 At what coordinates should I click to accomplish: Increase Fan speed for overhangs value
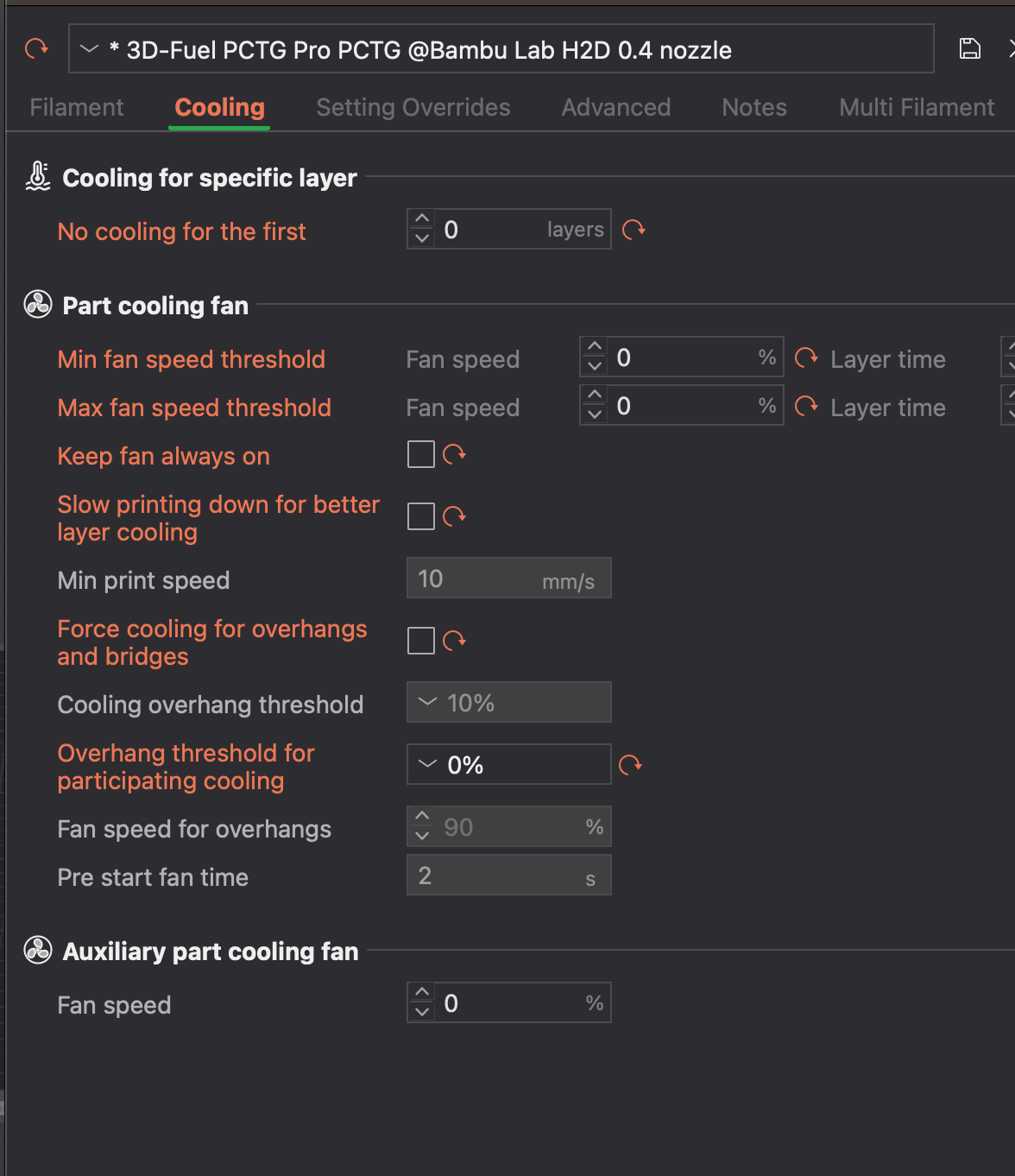point(422,817)
